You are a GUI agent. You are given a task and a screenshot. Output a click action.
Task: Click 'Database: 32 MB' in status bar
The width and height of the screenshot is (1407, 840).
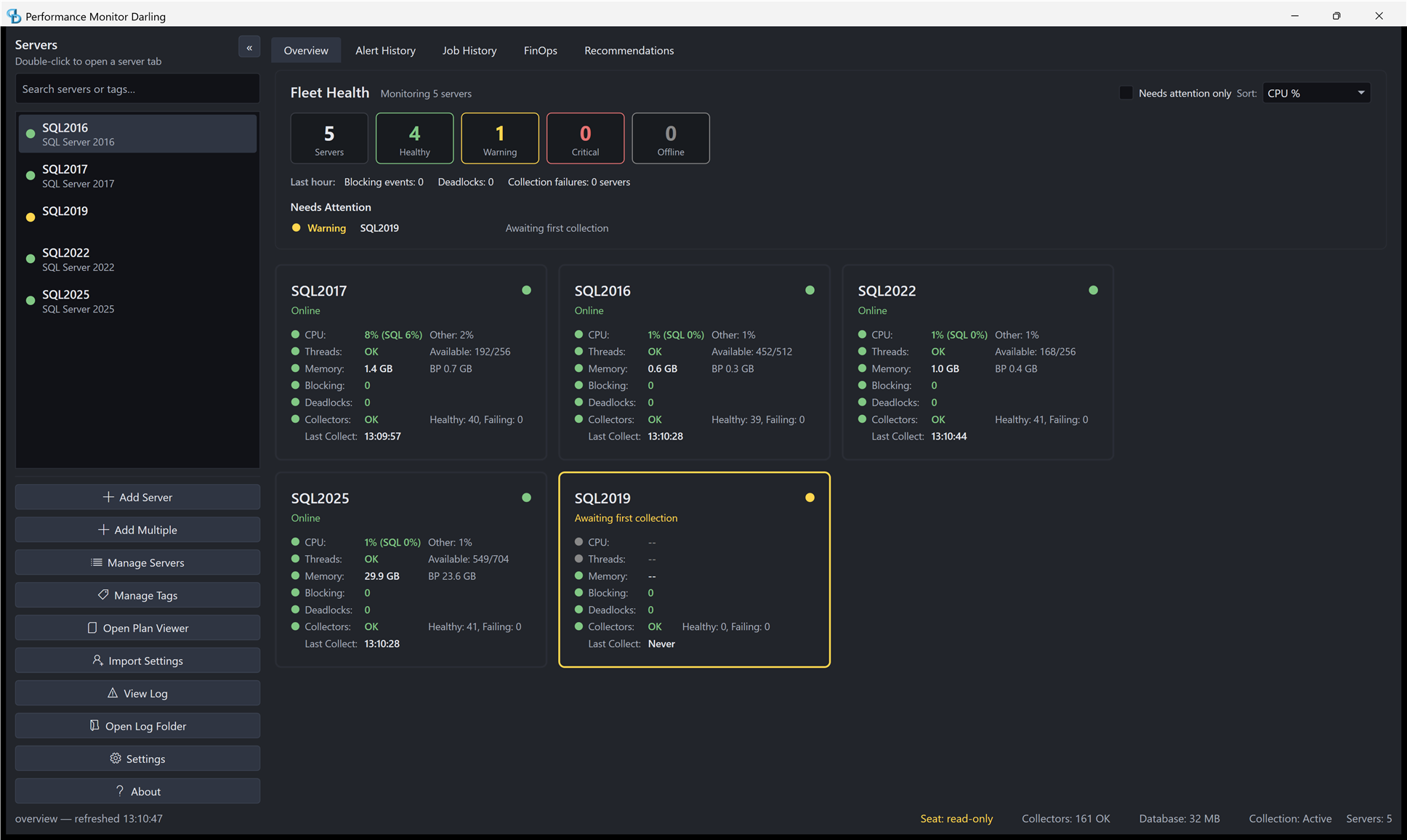coord(1179,818)
